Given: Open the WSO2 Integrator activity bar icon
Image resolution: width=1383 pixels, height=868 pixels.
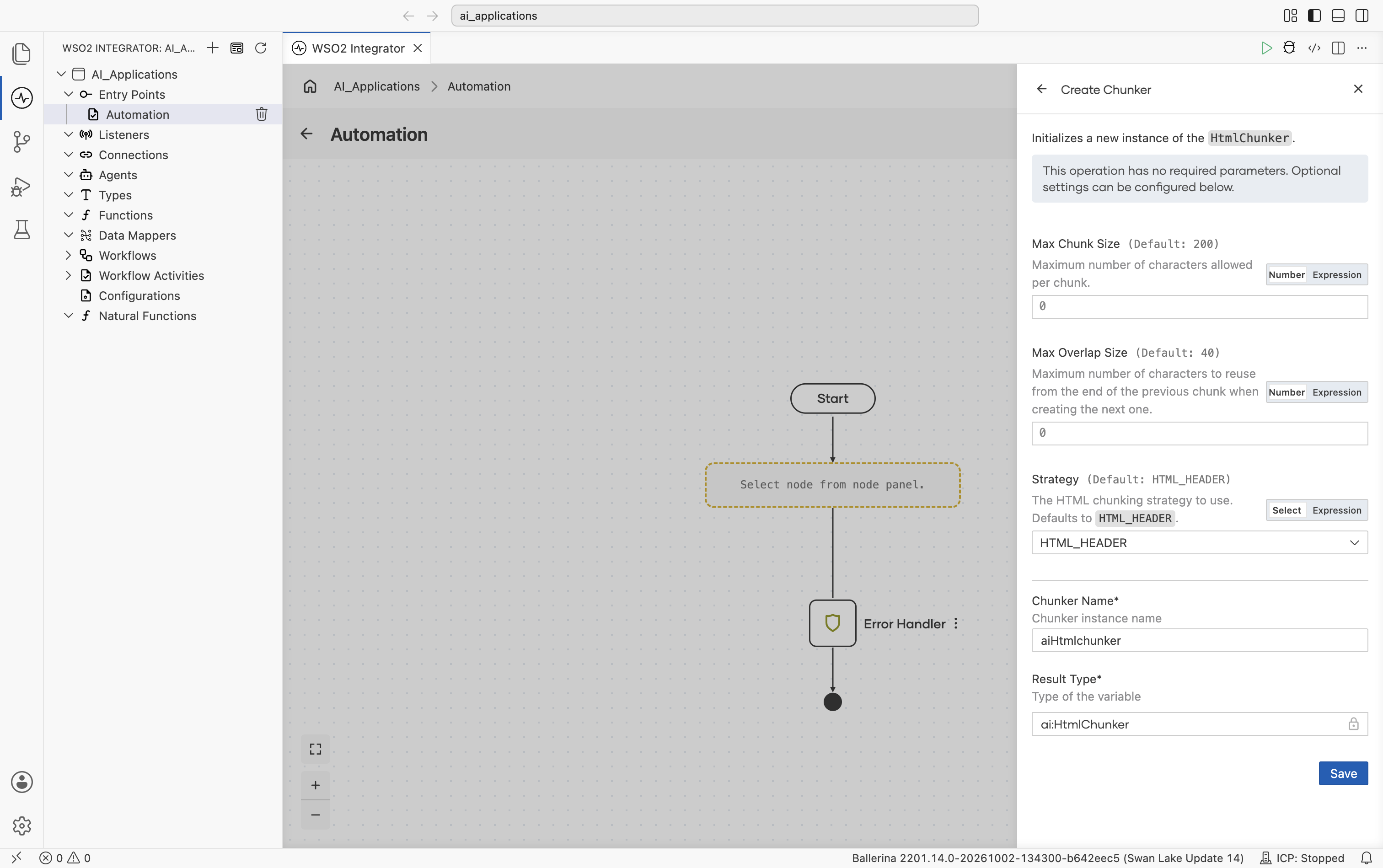Looking at the screenshot, I should (22, 97).
